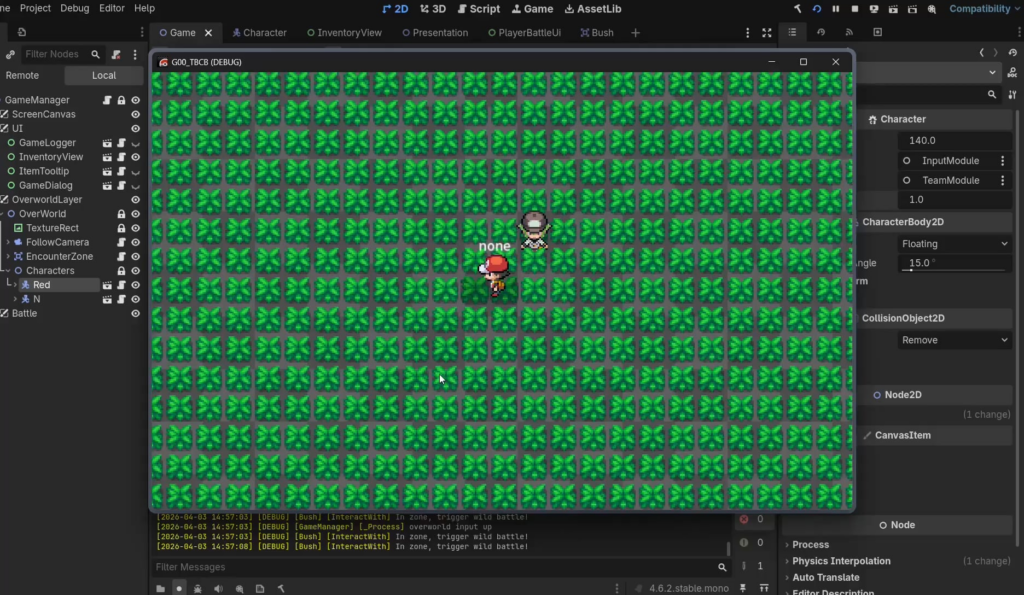The width and height of the screenshot is (1024, 595).
Task: Click the lock icon on OverWorld node
Action: (121, 214)
